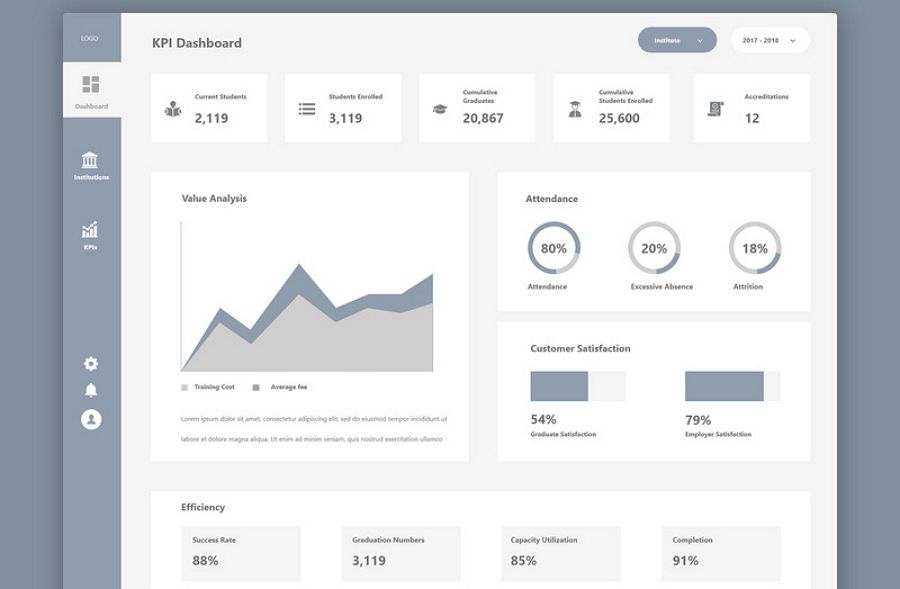900x589 pixels.
Task: Click the Excessive Absence label
Action: click(662, 286)
